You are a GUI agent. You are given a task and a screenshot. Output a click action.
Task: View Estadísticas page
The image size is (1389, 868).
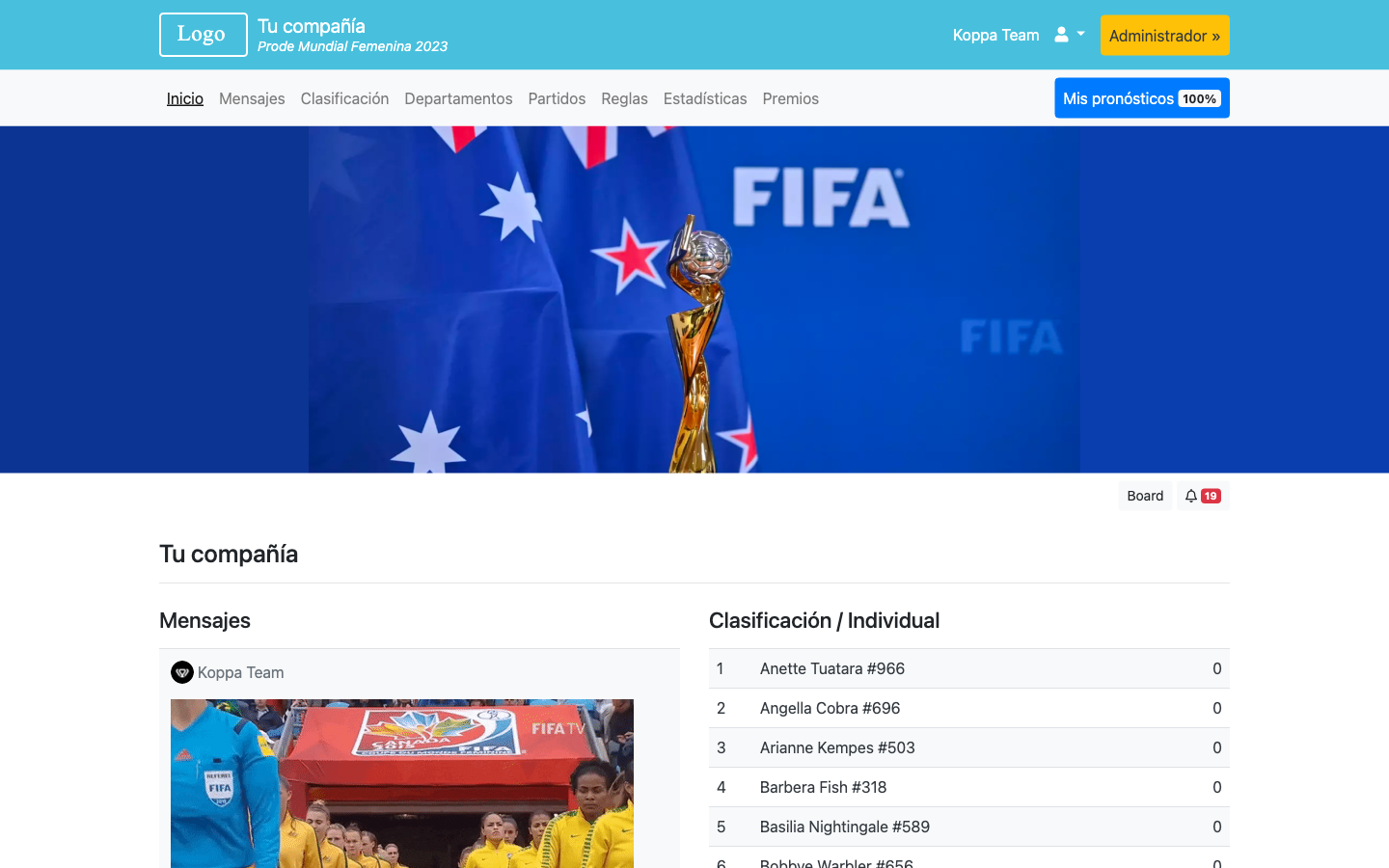click(705, 98)
